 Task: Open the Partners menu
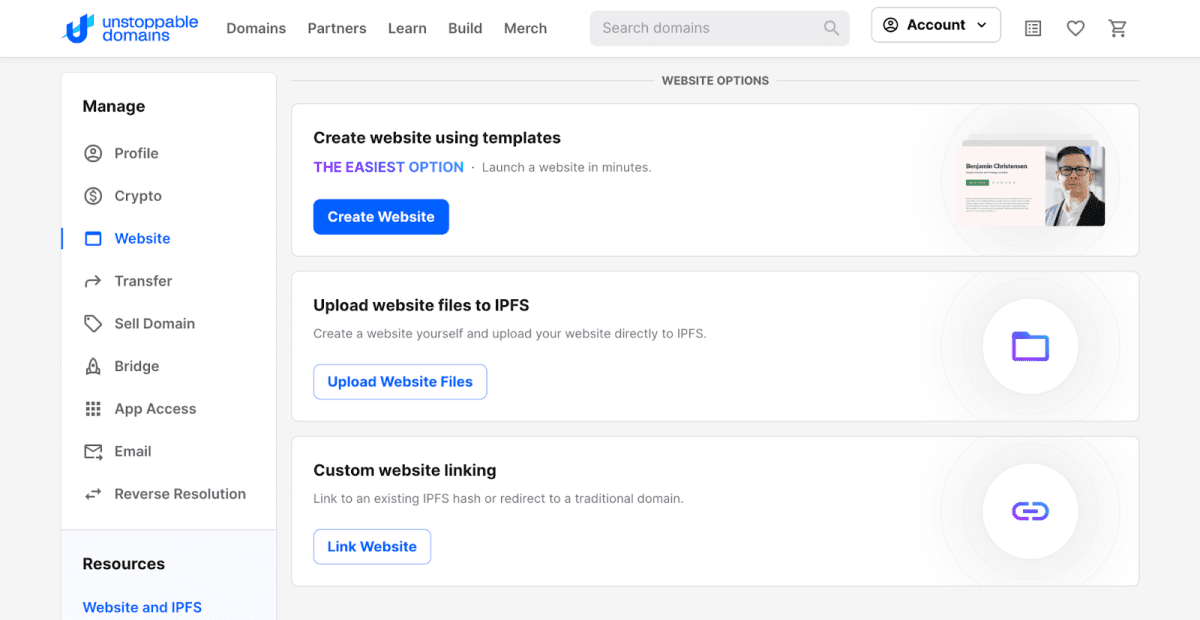(337, 28)
